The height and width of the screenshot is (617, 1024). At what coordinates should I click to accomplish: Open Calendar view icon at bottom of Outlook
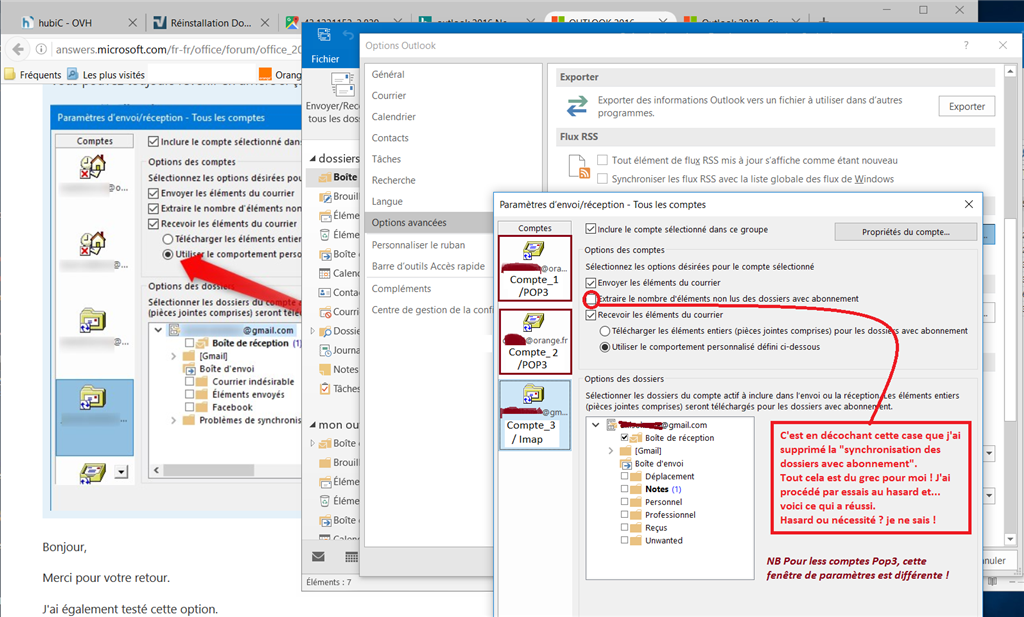(351, 557)
